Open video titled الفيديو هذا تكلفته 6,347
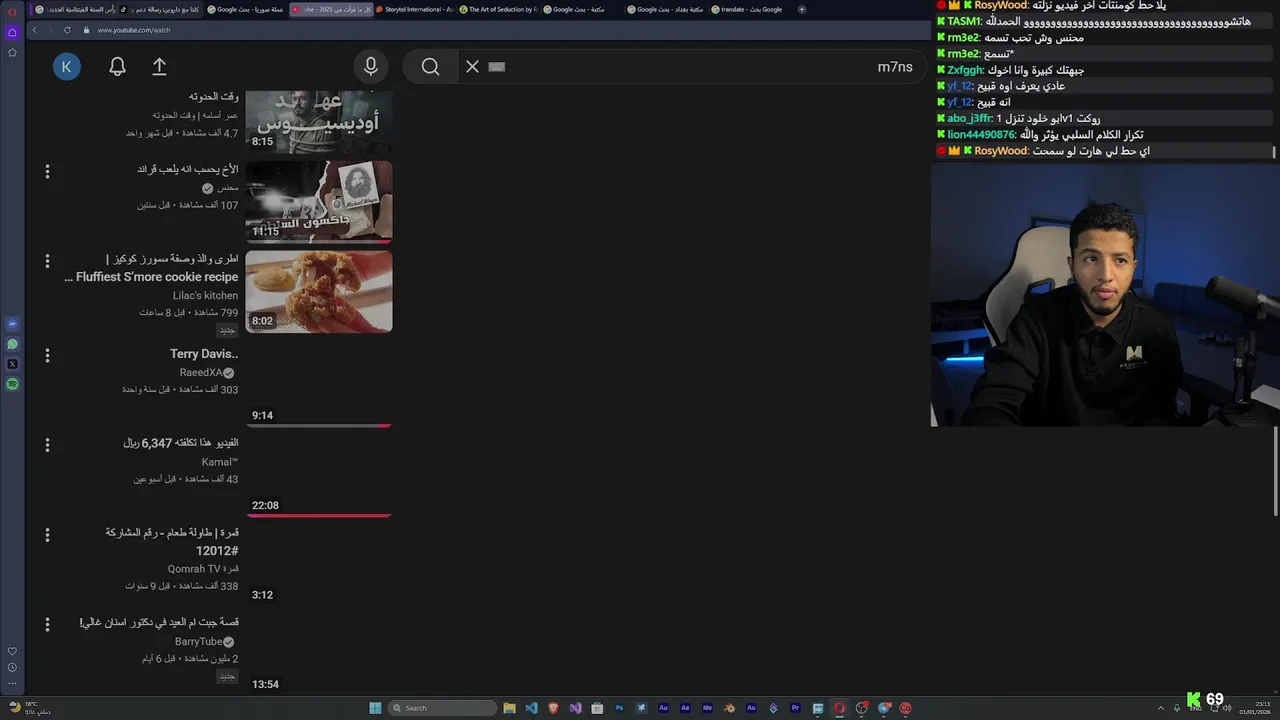 point(181,443)
